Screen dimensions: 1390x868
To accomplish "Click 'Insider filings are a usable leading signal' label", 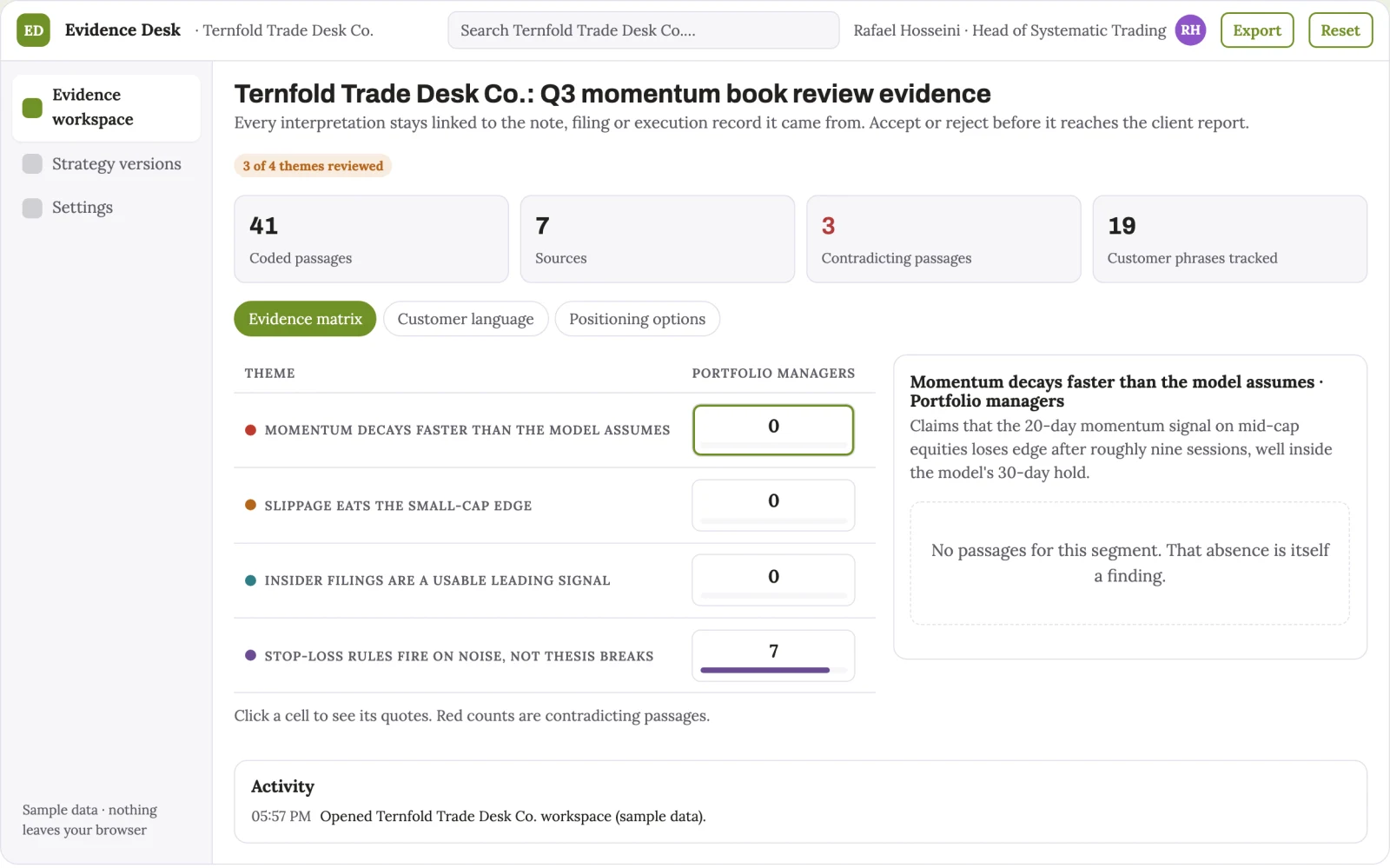I will [x=437, y=580].
